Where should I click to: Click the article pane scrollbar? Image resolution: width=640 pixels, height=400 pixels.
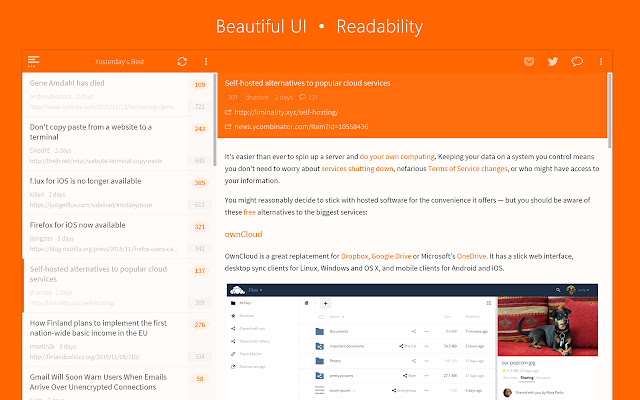(x=610, y=110)
